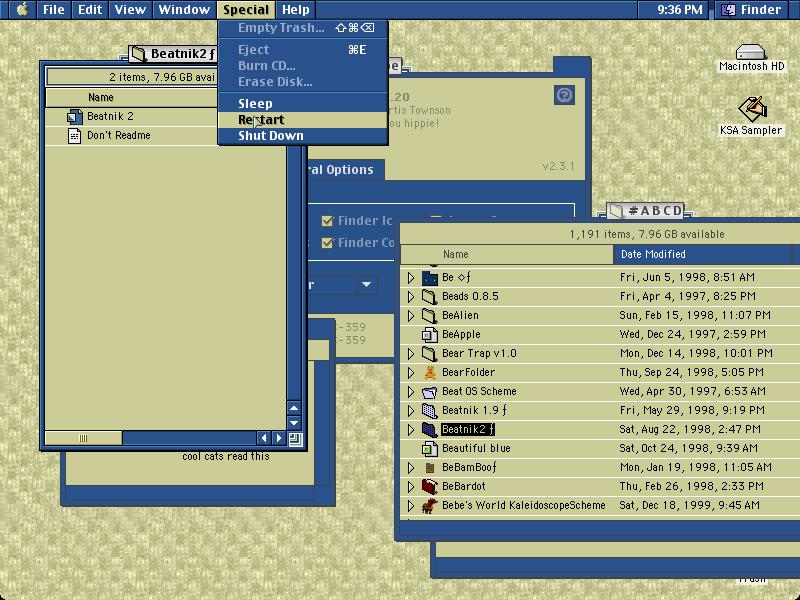Click the BeBardot folder icon
This screenshot has height=600, width=800.
point(430,487)
